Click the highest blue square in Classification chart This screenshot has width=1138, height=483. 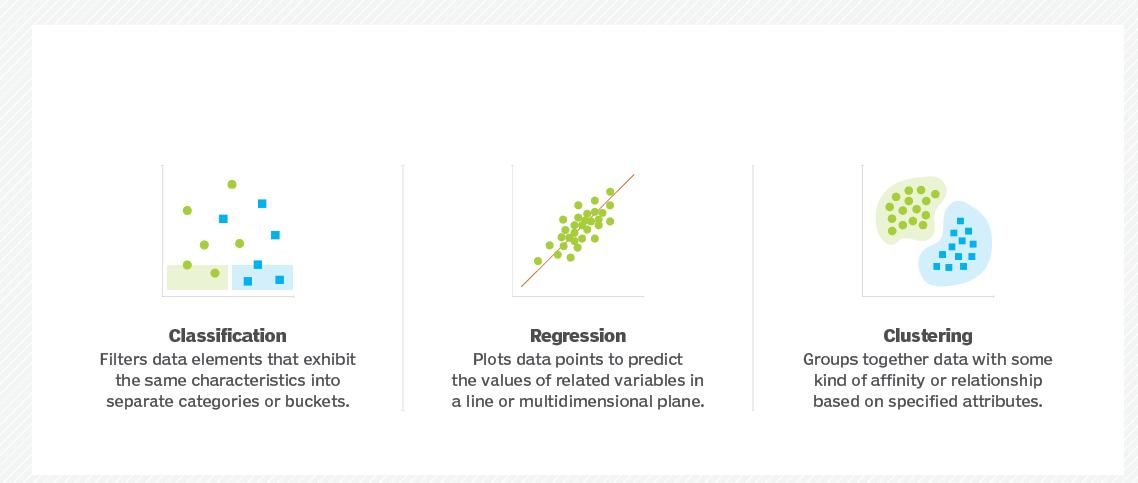click(x=262, y=203)
